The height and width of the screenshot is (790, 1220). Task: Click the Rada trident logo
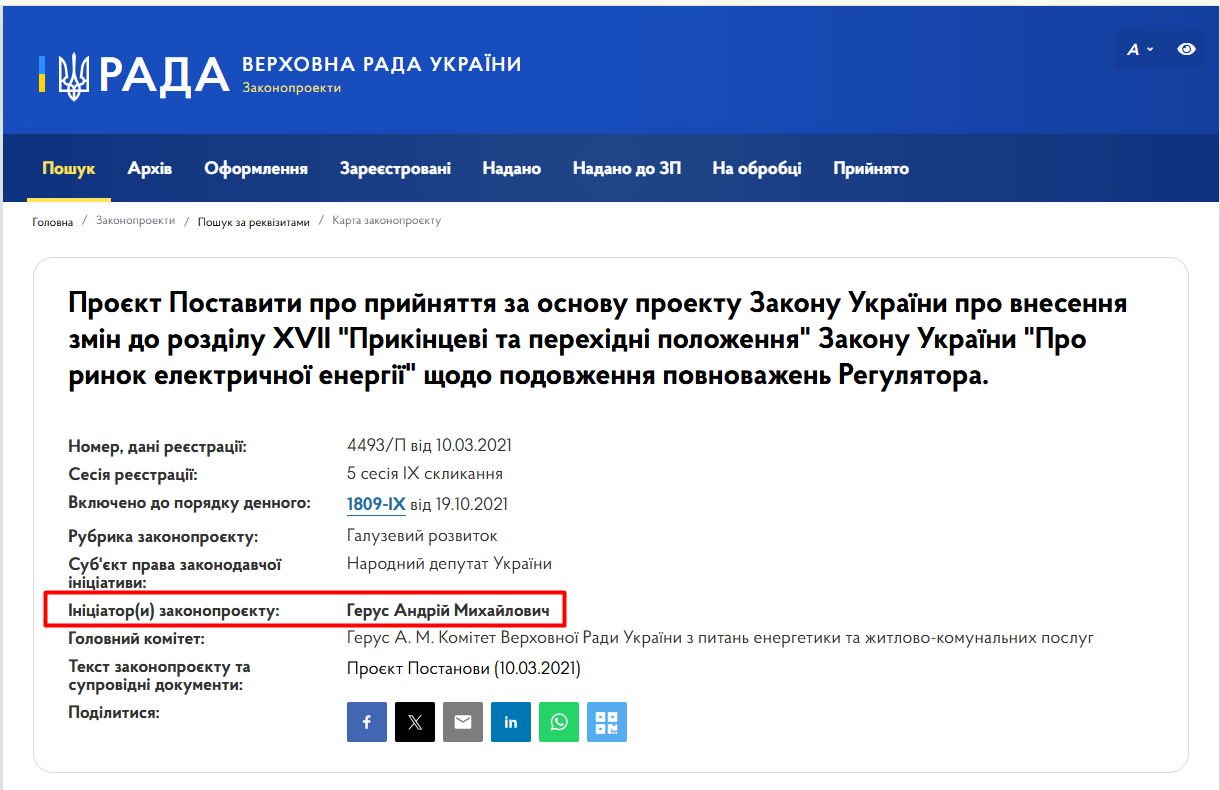point(72,76)
